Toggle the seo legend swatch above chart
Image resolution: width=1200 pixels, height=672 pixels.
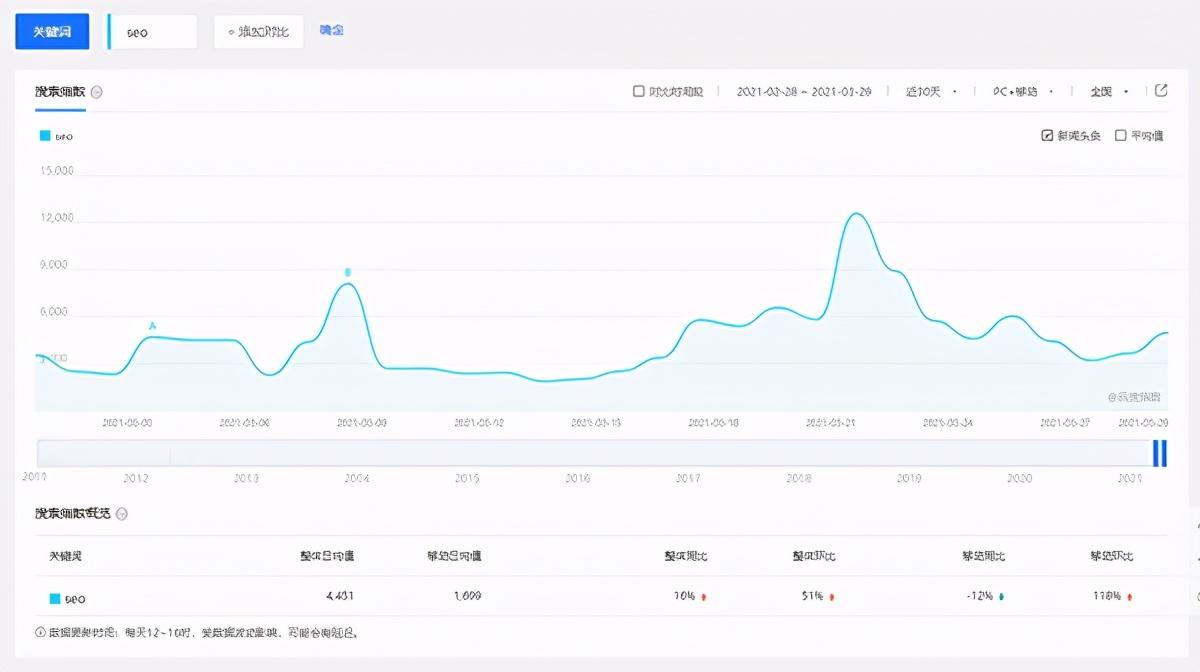point(44,136)
